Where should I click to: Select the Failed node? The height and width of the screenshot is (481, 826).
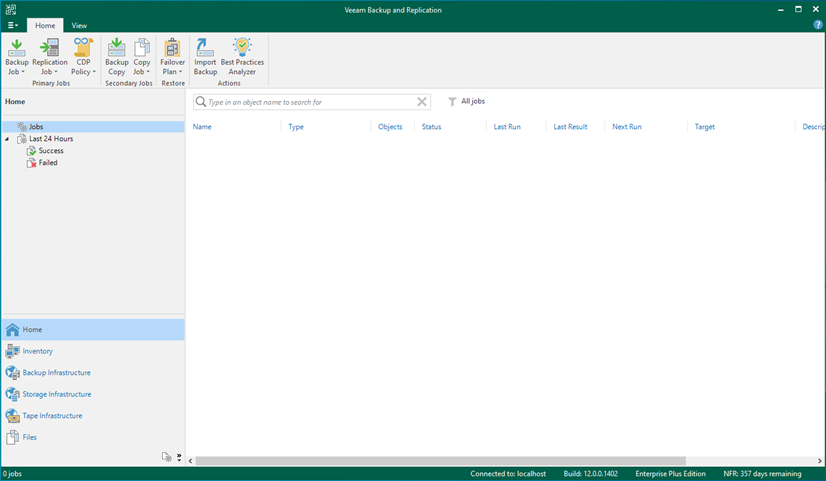coord(47,163)
